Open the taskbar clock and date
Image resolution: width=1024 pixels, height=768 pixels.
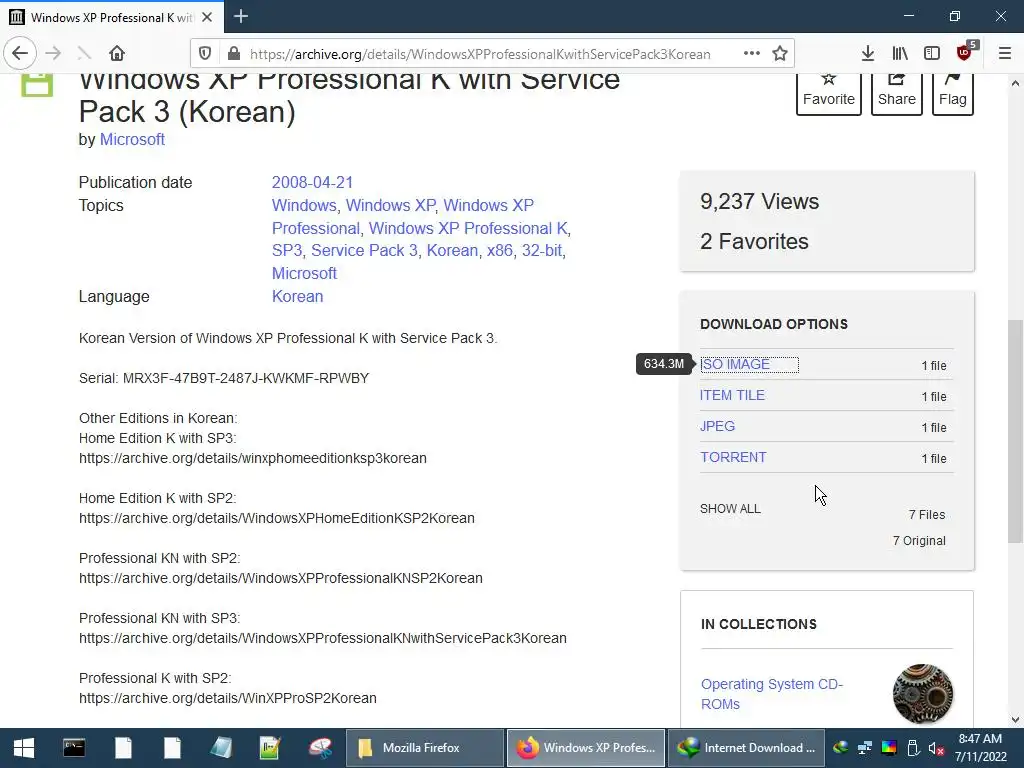point(980,748)
